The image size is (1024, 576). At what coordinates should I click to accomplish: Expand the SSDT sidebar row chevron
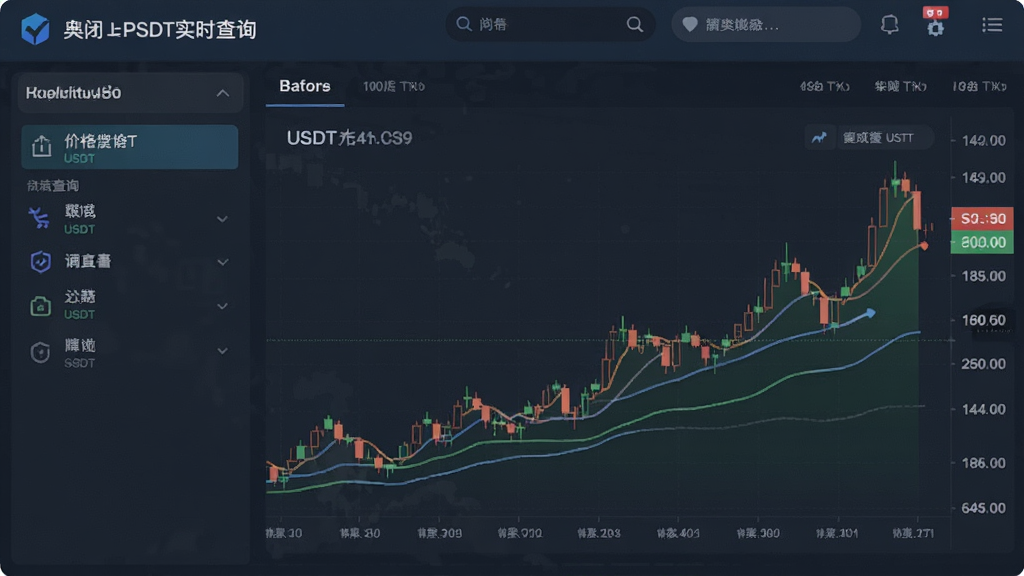point(222,351)
